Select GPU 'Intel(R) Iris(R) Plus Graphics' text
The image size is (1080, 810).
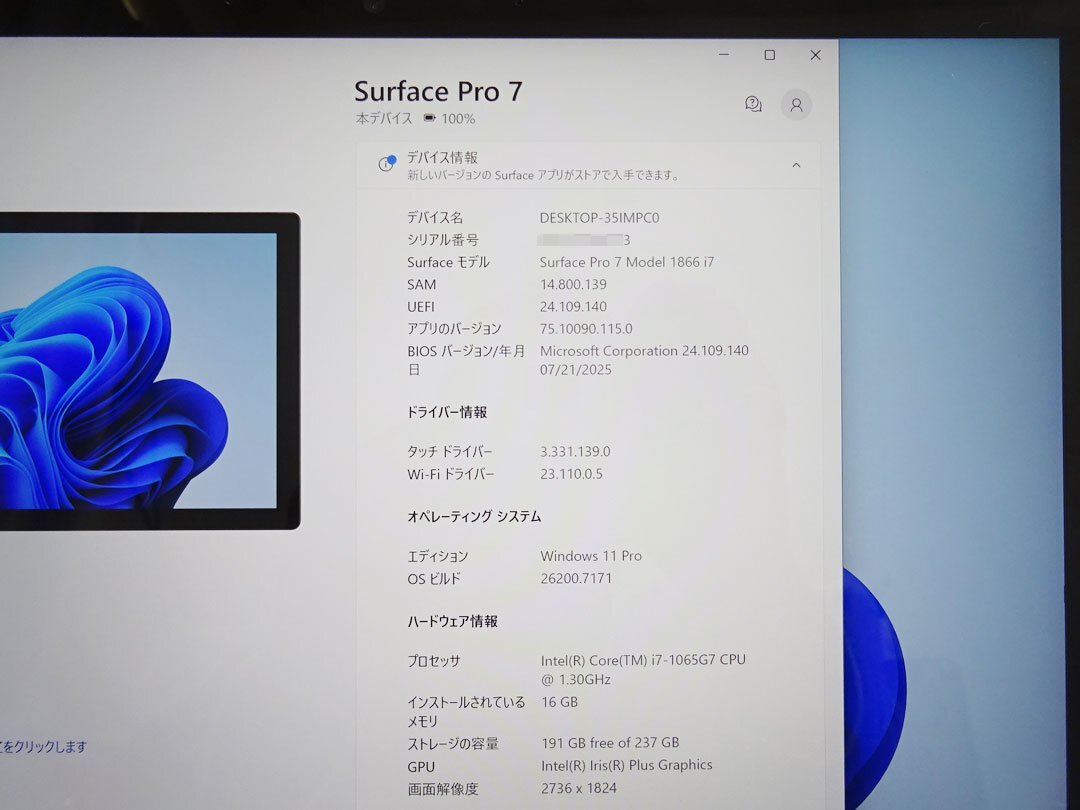627,765
